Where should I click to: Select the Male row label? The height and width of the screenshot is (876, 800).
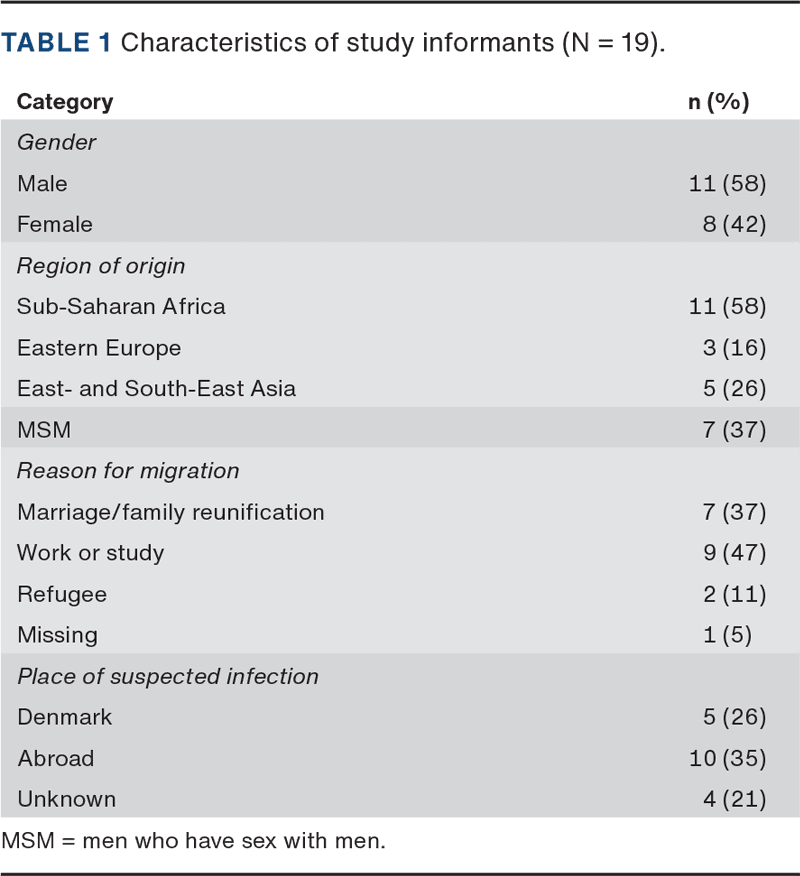point(42,183)
